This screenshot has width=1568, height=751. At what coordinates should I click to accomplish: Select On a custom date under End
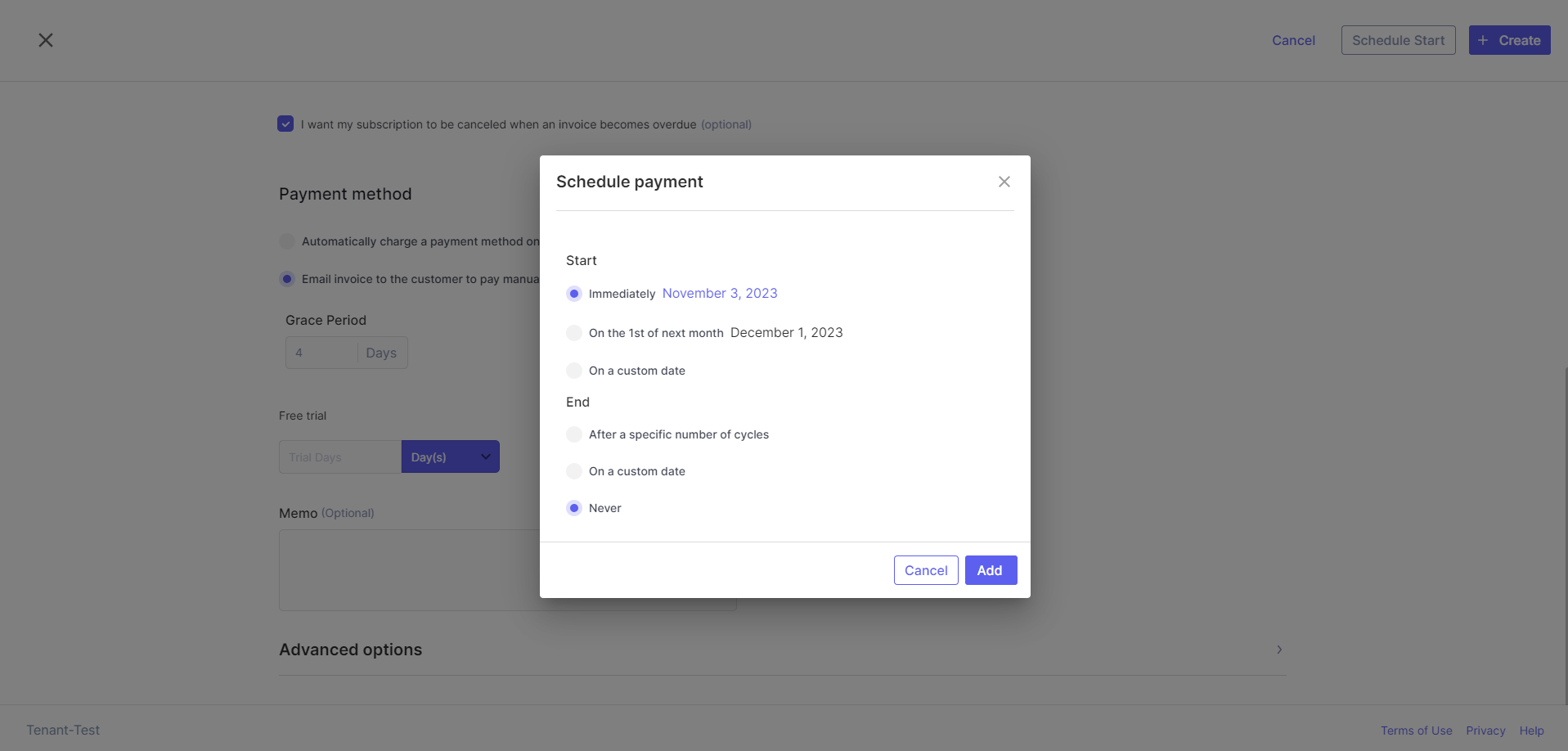click(x=574, y=471)
